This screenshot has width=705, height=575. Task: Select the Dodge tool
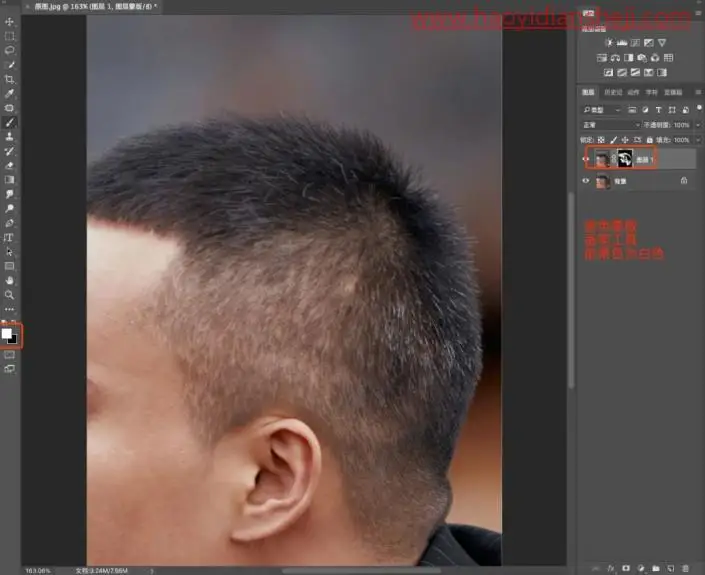pyautogui.click(x=9, y=209)
